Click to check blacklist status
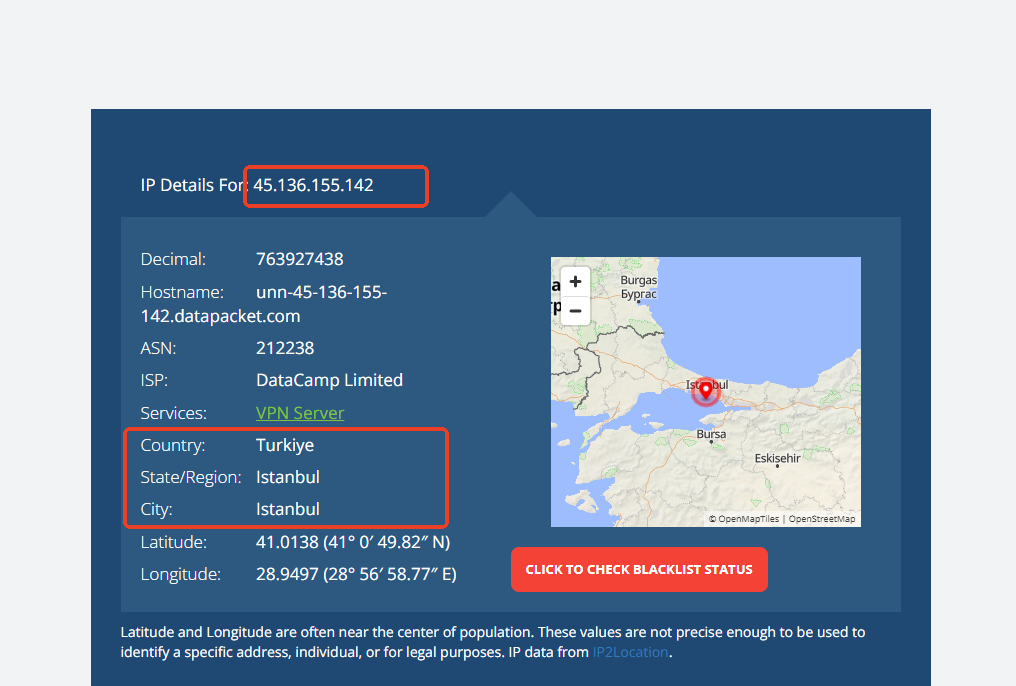 pos(639,569)
